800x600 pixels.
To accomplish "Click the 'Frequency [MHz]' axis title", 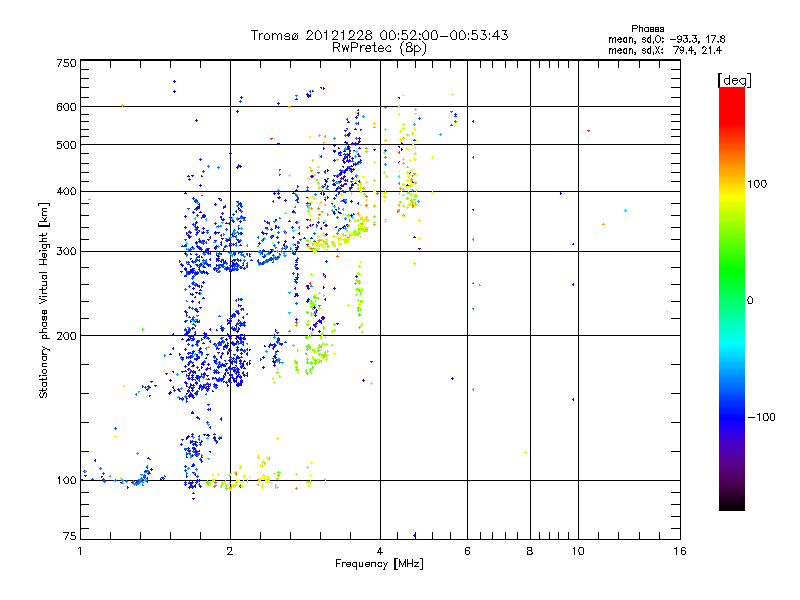I will tap(379, 564).
